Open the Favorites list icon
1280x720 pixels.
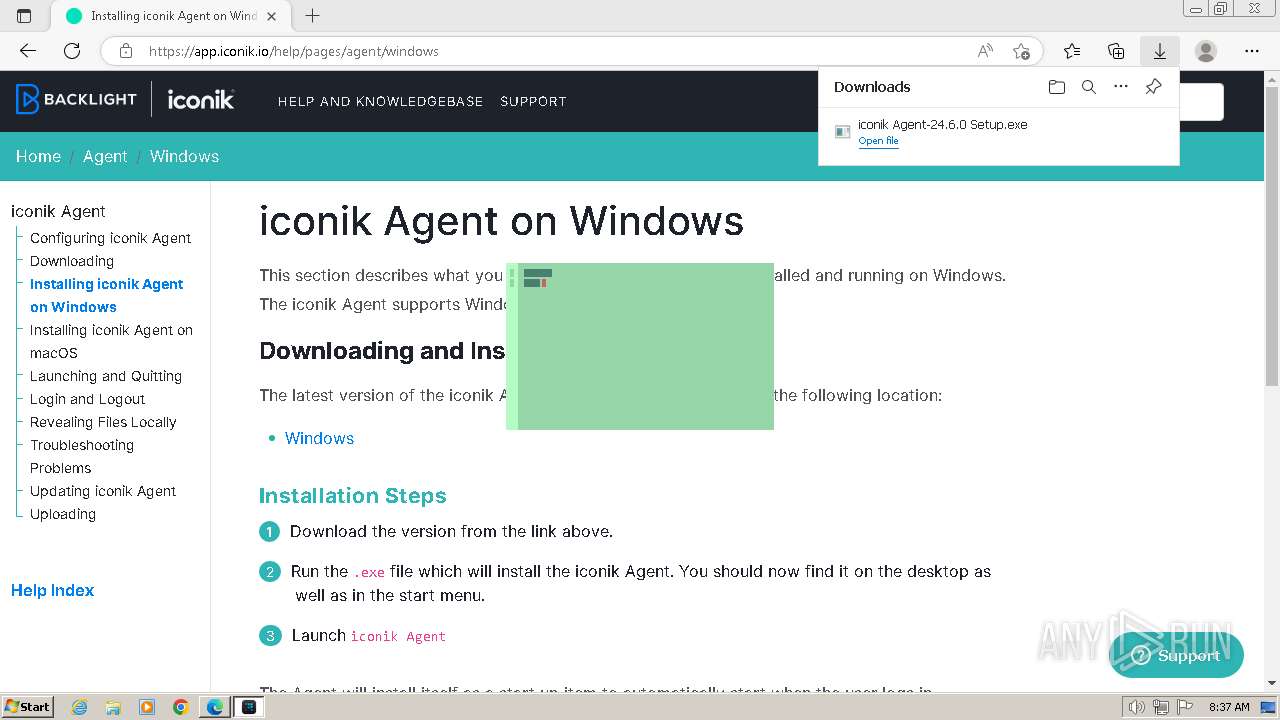tap(1072, 51)
